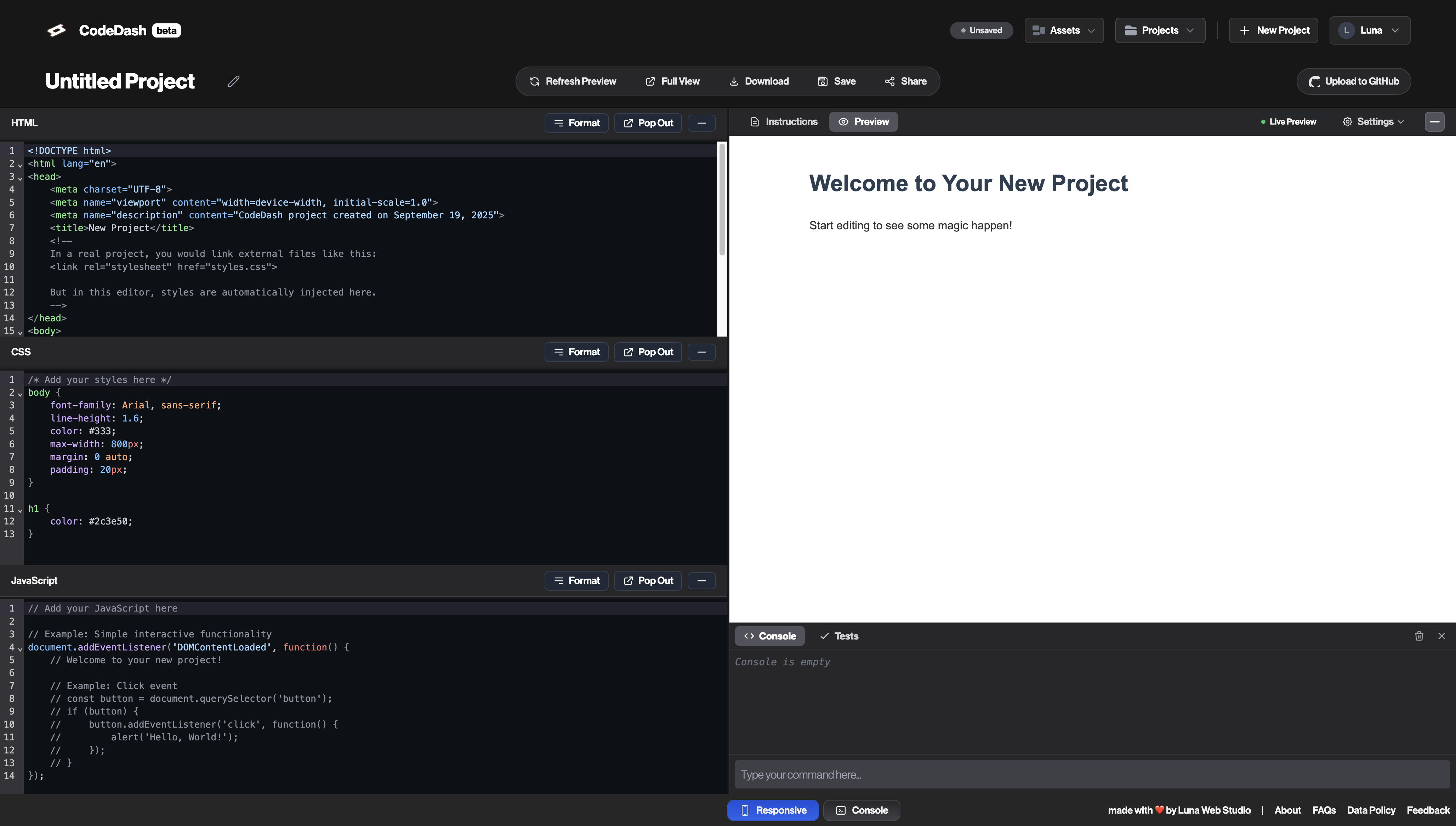The height and width of the screenshot is (826, 1456).
Task: Format the CSS code
Action: click(576, 352)
